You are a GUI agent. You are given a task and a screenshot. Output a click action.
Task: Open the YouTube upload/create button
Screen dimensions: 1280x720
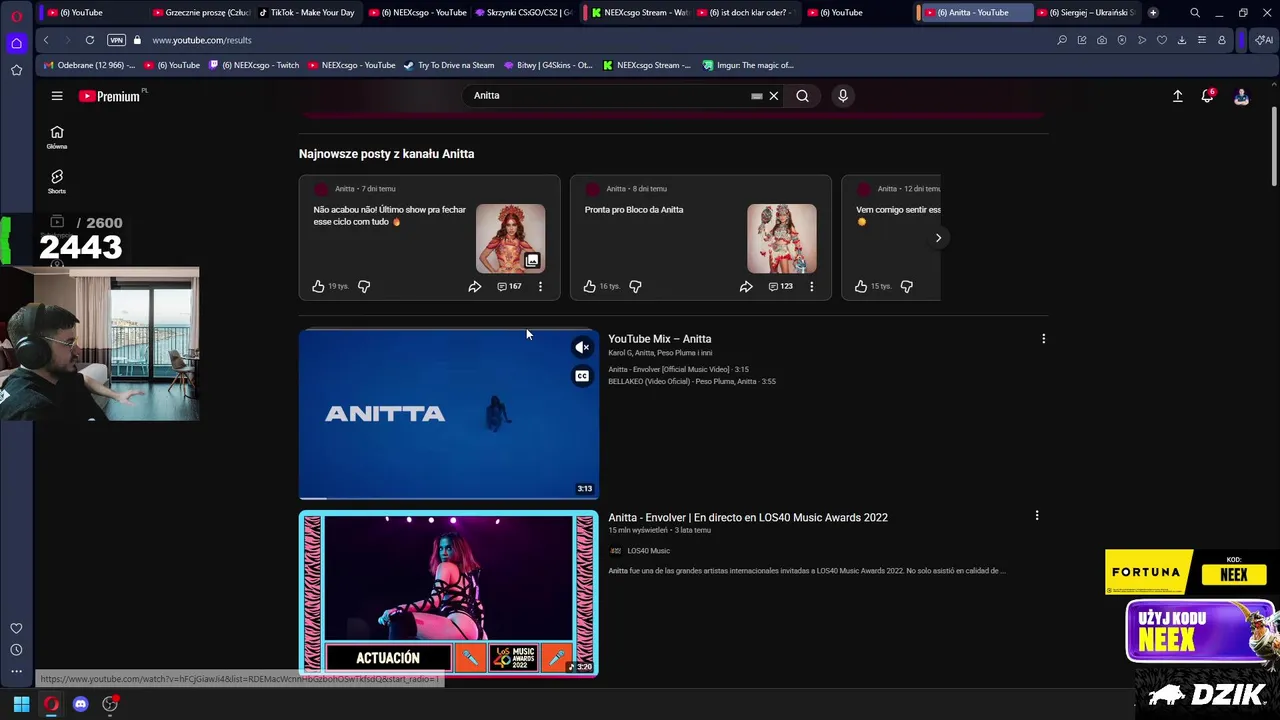pos(1177,96)
